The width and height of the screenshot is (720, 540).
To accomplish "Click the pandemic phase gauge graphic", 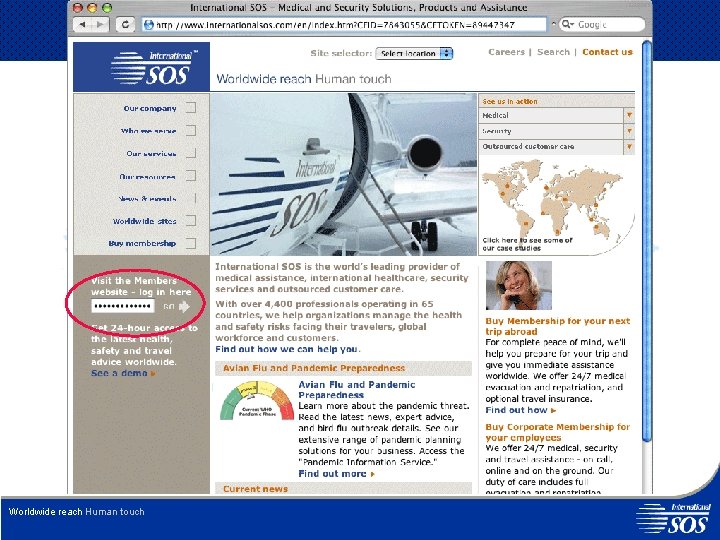I will point(257,401).
